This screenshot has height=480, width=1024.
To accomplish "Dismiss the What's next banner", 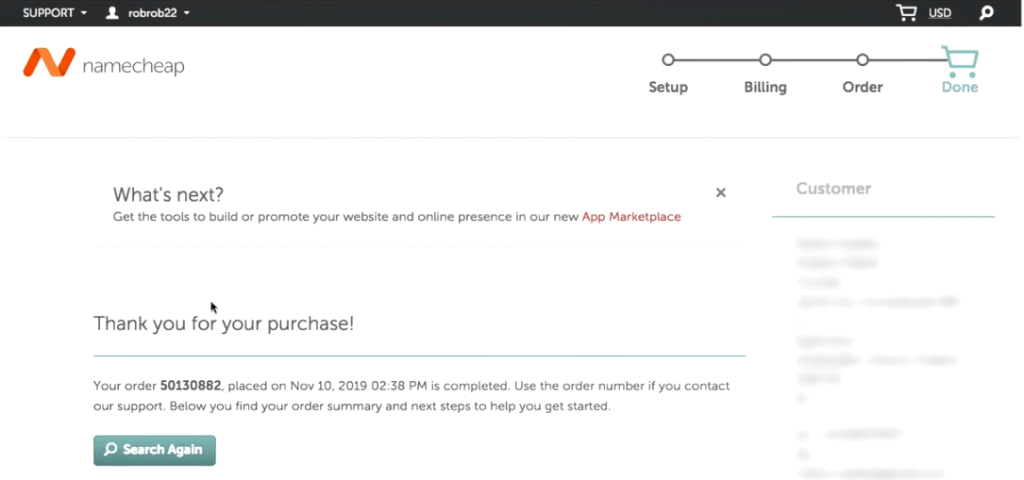I will 721,193.
